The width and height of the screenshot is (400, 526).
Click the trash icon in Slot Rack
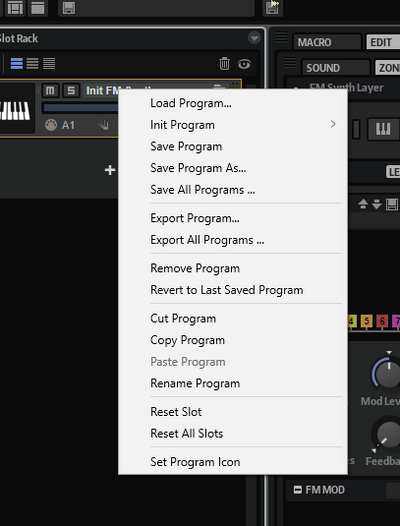pos(224,63)
